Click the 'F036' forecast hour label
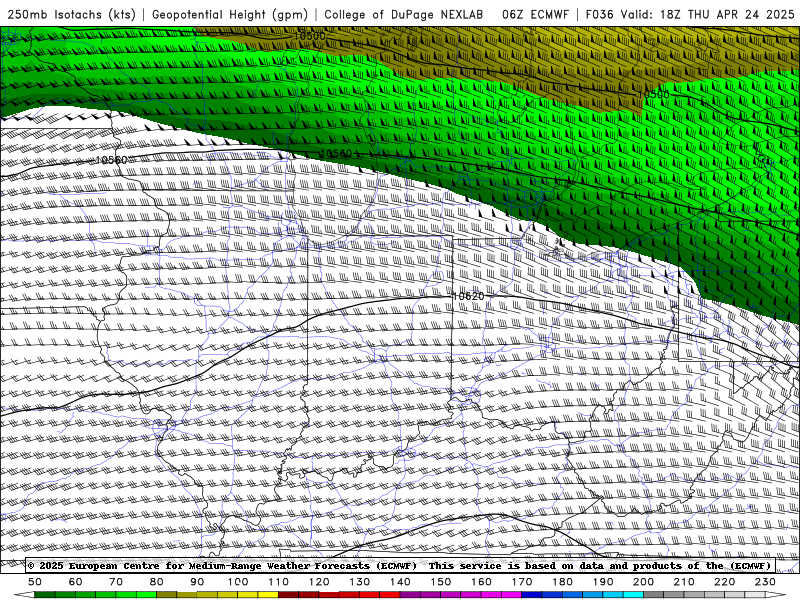 click(599, 14)
